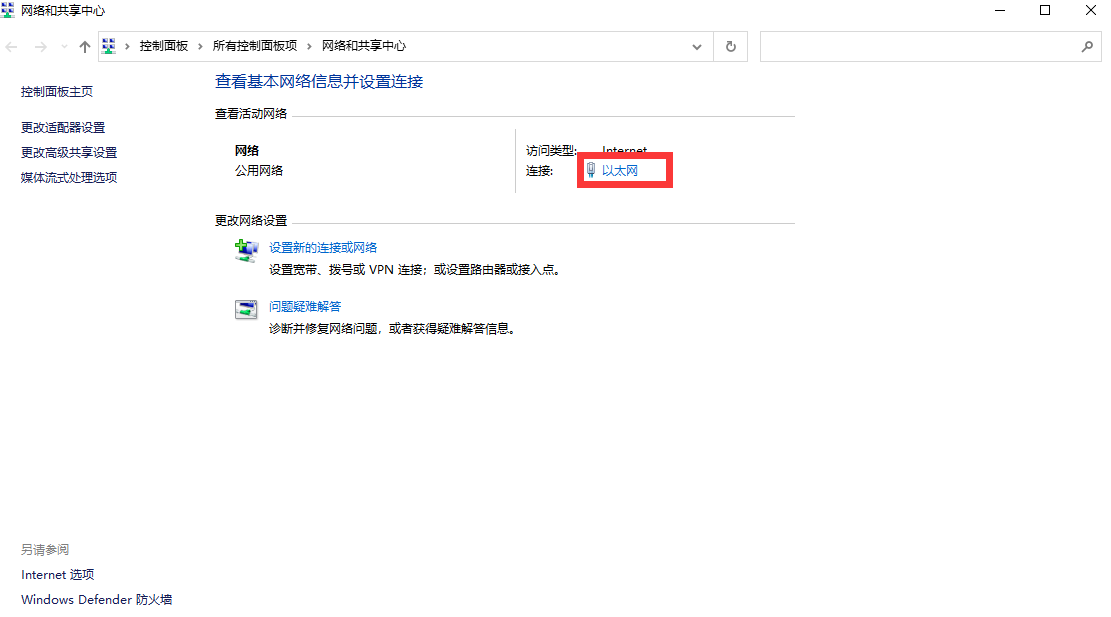Click the troubleshooting (问题疑难解答) icon
This screenshot has width=1111, height=617.
click(x=246, y=310)
